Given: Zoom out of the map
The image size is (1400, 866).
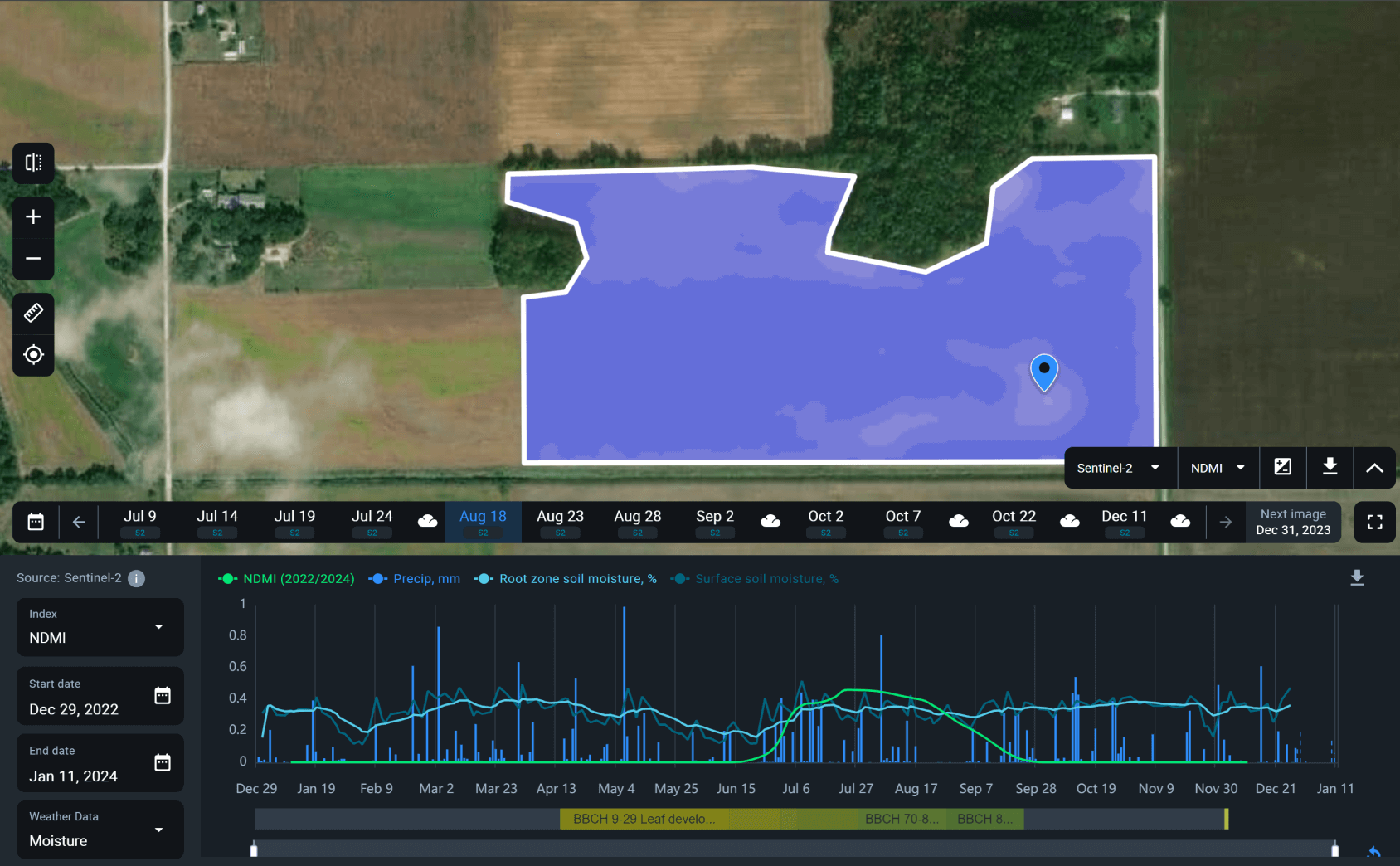Looking at the screenshot, I should click(33, 259).
